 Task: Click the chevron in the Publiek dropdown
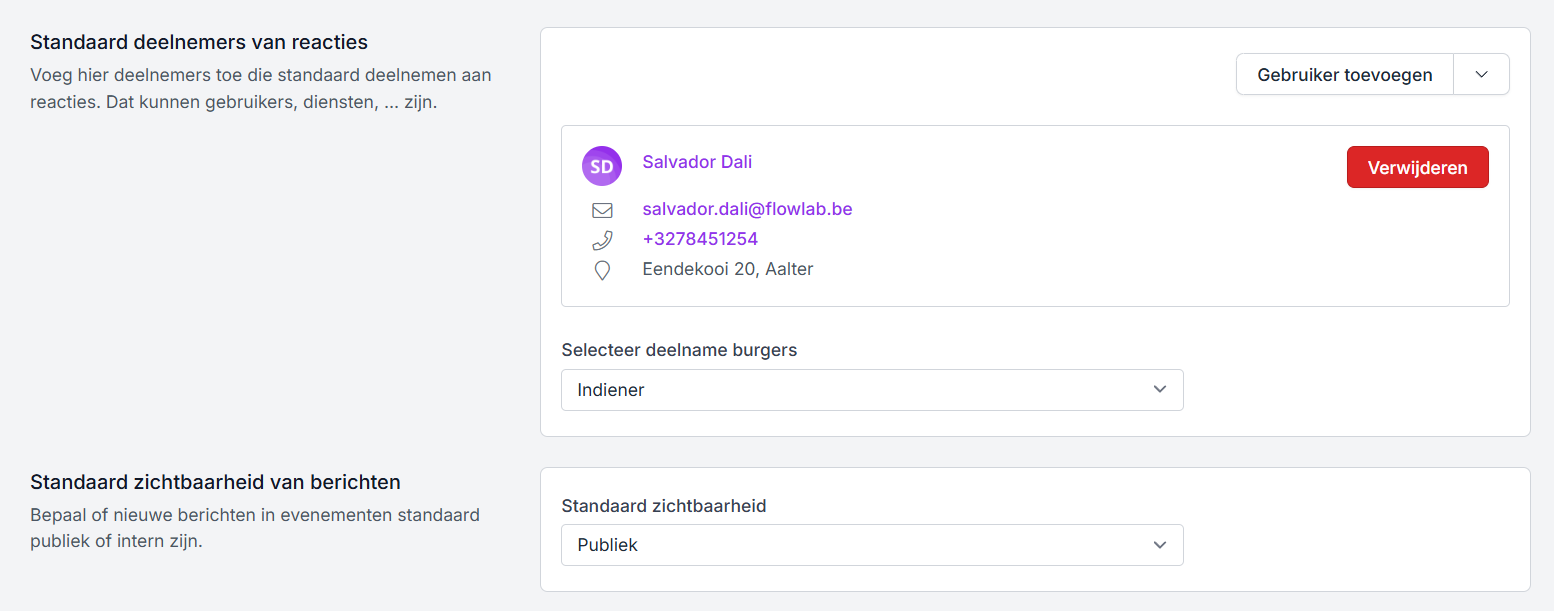[x=1159, y=545]
